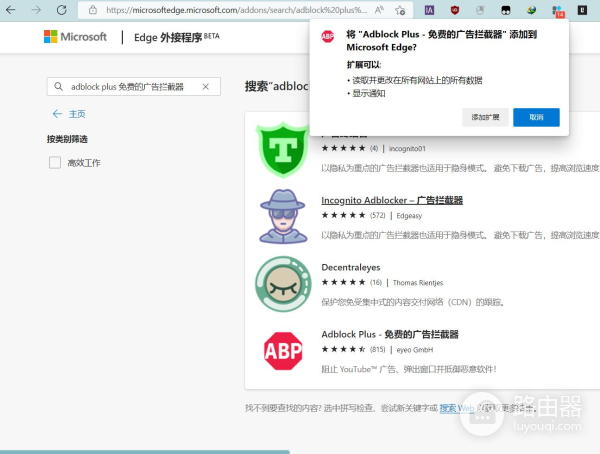Click the browser address bar URL
Viewport: 600px width, 454px height.
[x=236, y=10]
